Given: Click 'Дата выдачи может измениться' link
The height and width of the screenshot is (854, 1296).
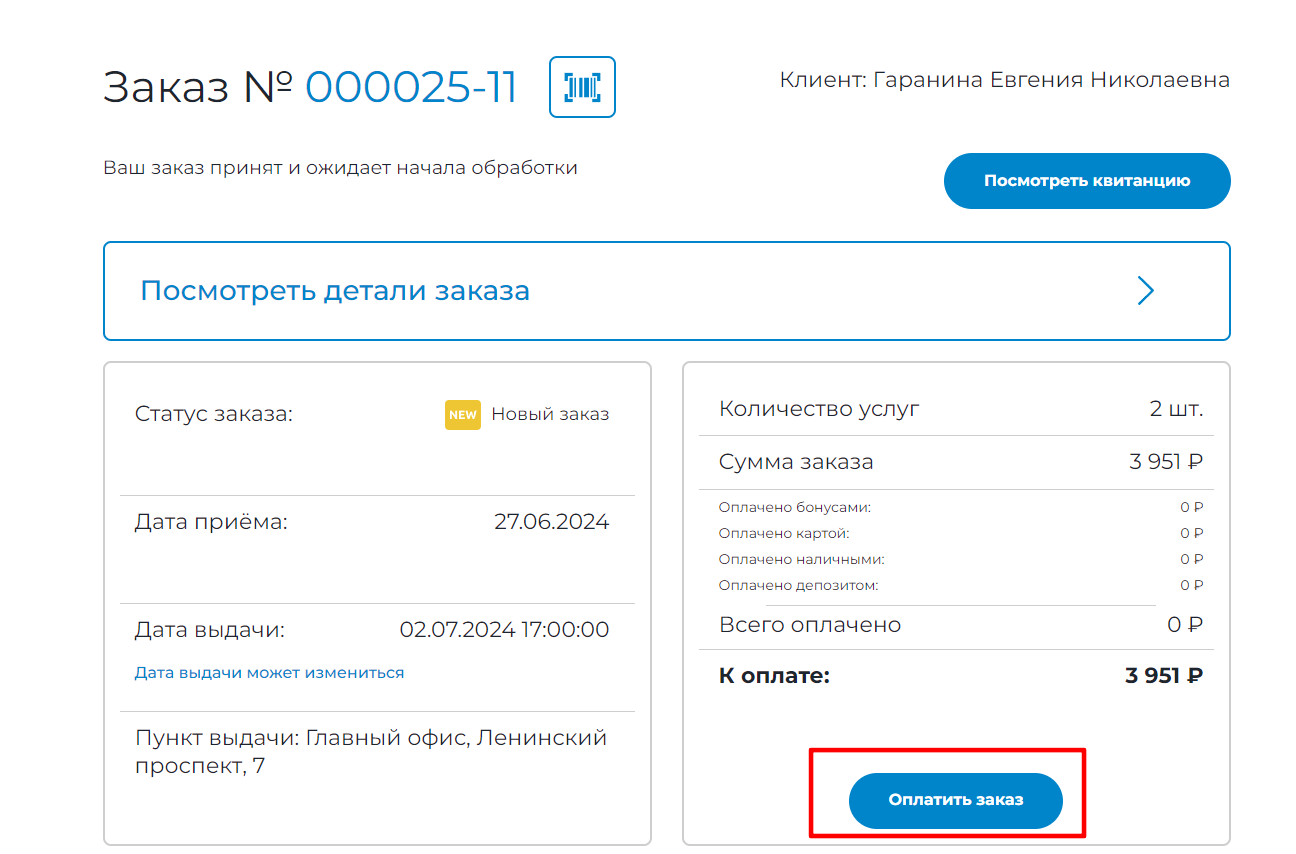Looking at the screenshot, I should point(269,673).
